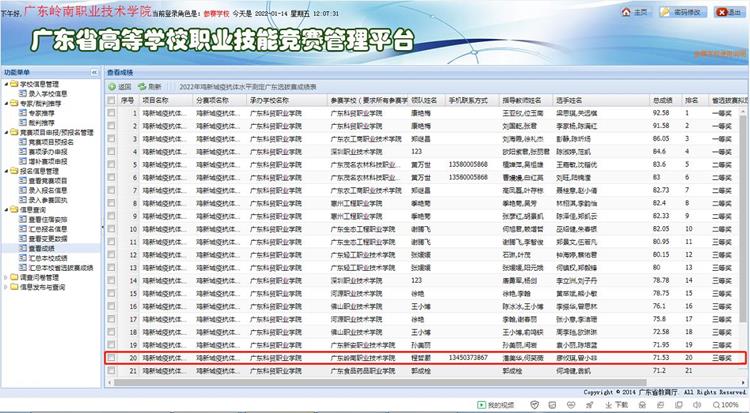Open 查看成绩 in sidebar tree
The image size is (750, 413).
(42, 250)
